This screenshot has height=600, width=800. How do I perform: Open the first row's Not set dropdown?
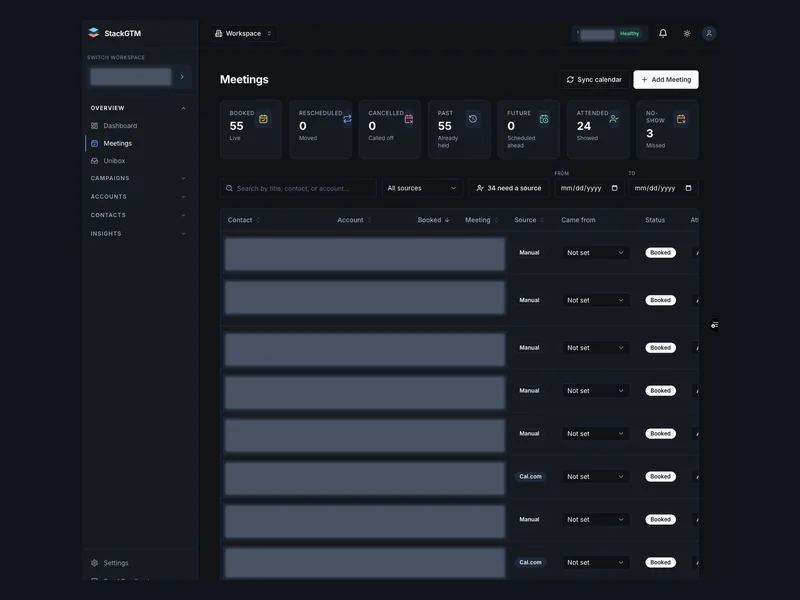595,253
